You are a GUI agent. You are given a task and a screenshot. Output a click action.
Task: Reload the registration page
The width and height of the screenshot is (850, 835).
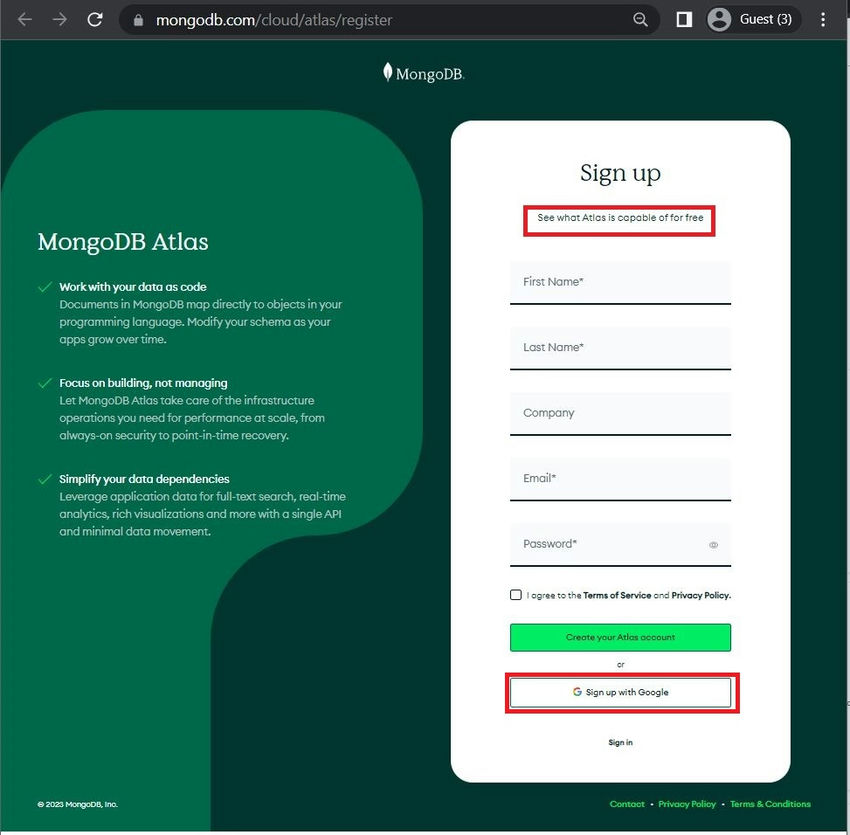(x=95, y=19)
